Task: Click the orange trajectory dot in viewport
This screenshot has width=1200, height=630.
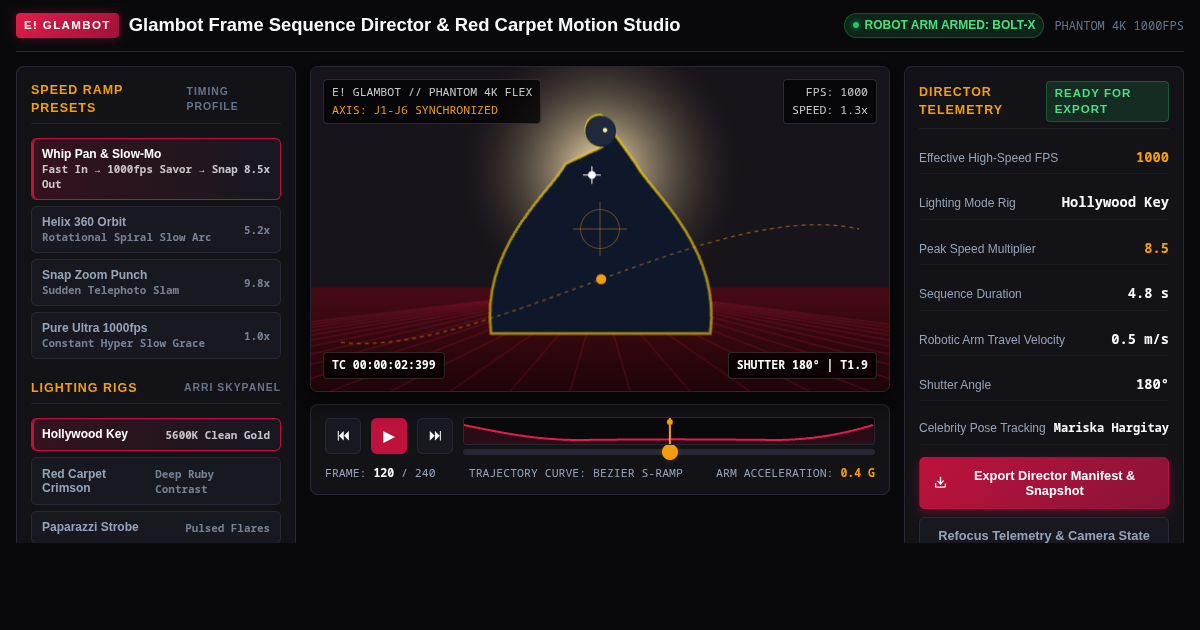Action: pyautogui.click(x=601, y=279)
